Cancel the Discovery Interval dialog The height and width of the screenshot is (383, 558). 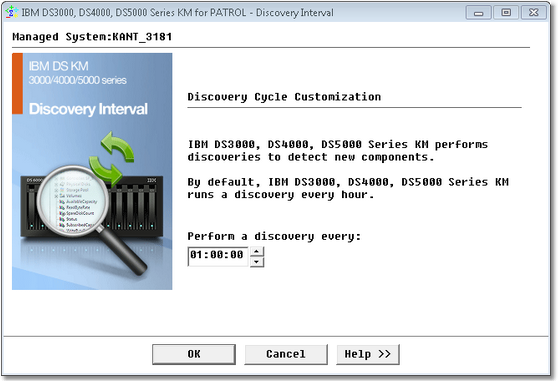point(286,354)
